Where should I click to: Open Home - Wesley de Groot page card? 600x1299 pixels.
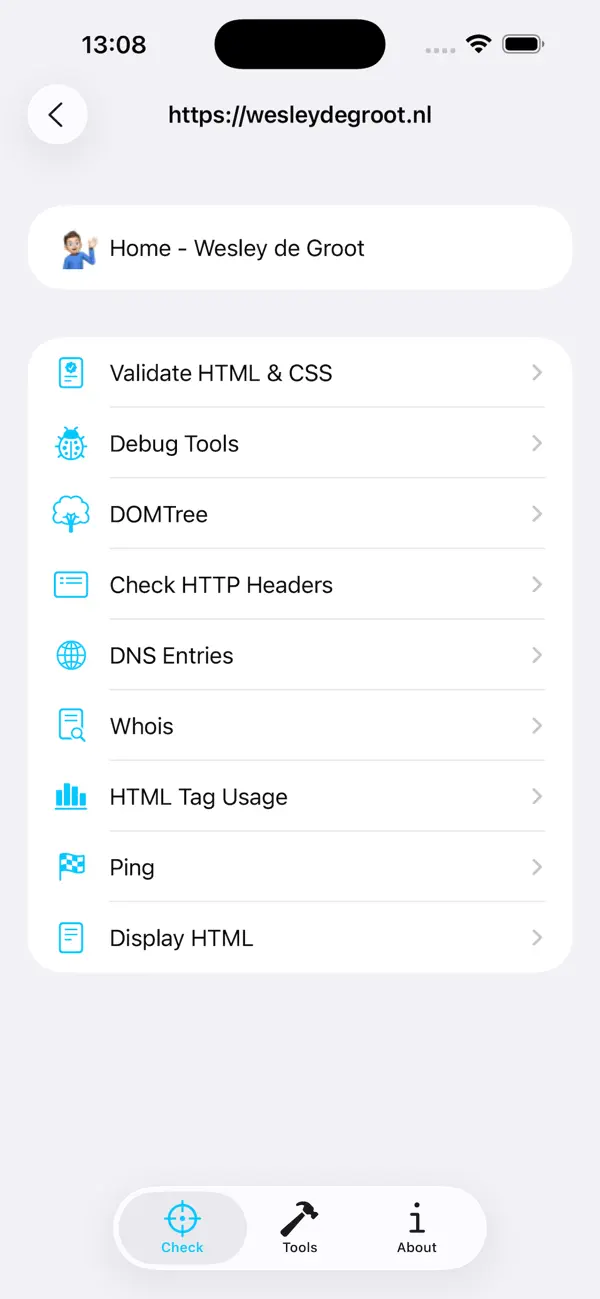[x=300, y=247]
